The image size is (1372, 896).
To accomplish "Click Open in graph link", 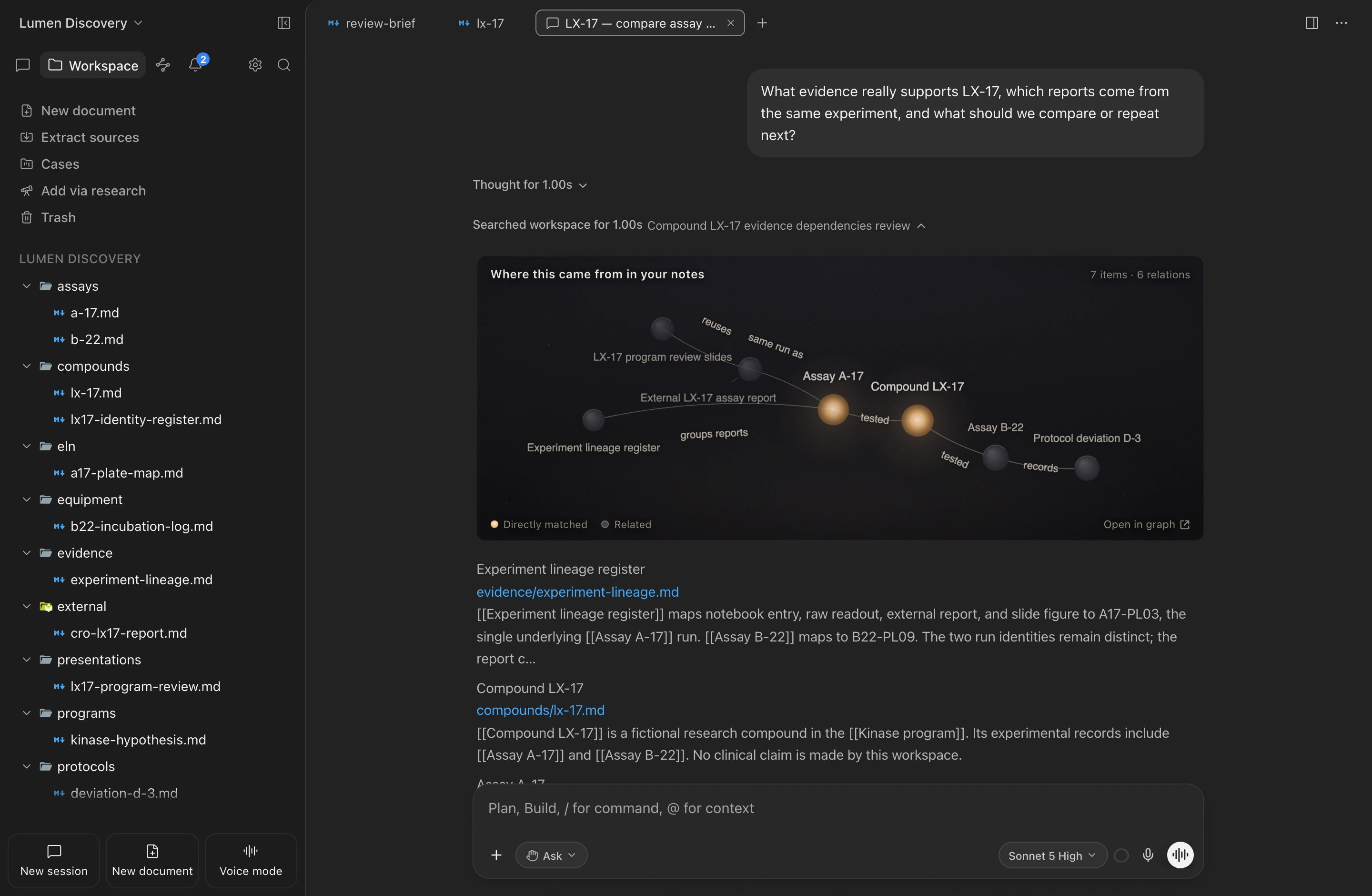I will (1146, 525).
